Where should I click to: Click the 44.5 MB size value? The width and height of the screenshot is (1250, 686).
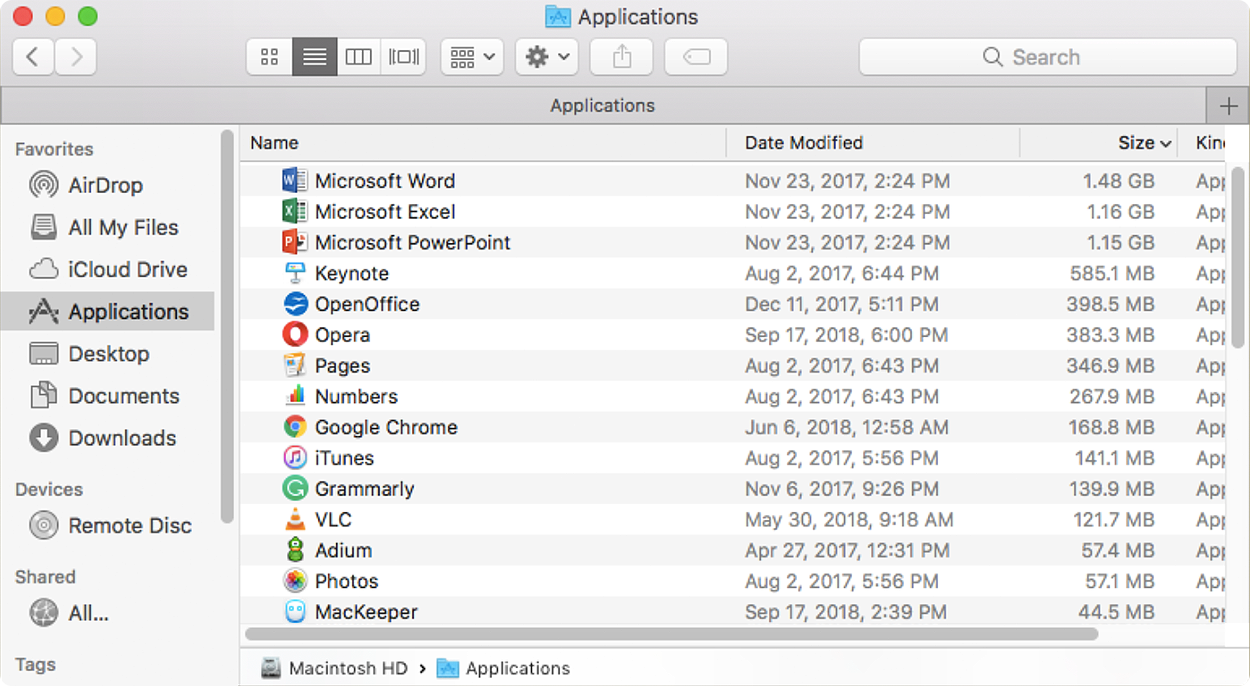(1117, 612)
